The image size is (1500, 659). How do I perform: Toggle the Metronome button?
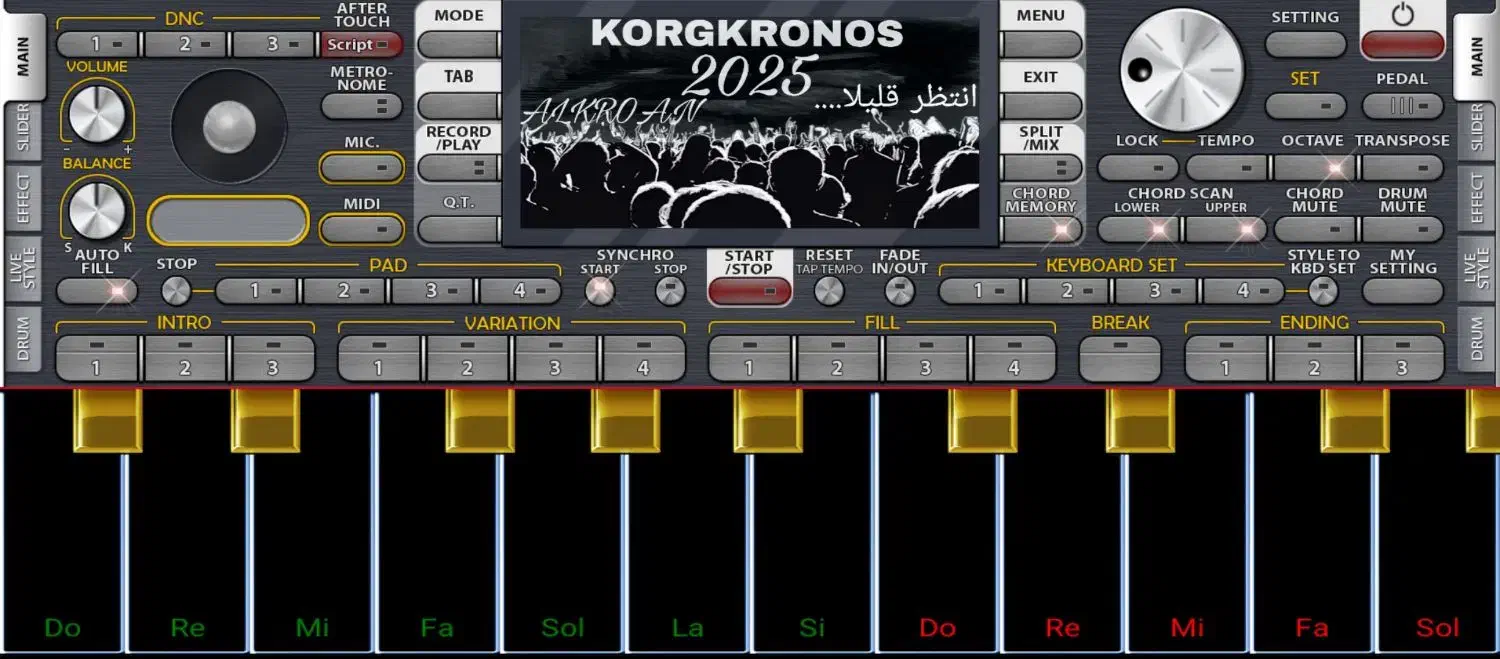(361, 106)
